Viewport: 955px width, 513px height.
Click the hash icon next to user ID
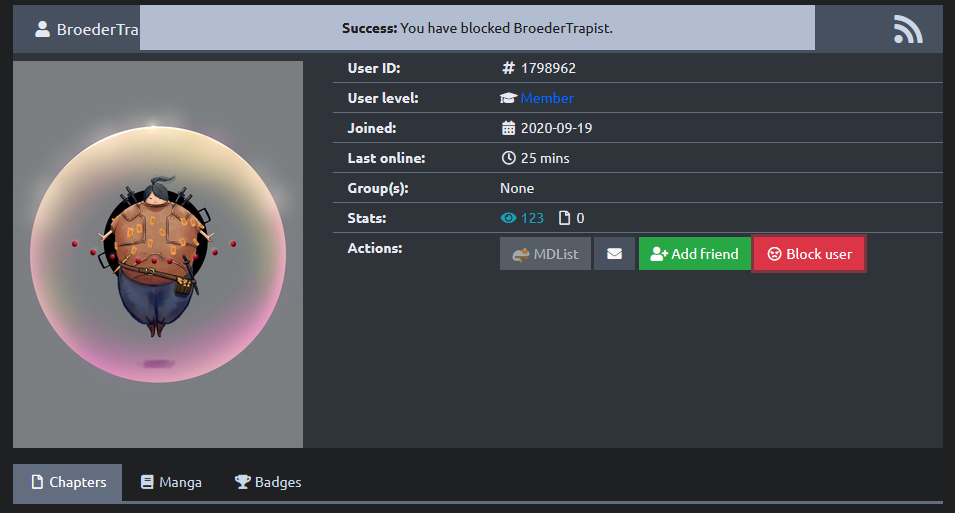(508, 68)
